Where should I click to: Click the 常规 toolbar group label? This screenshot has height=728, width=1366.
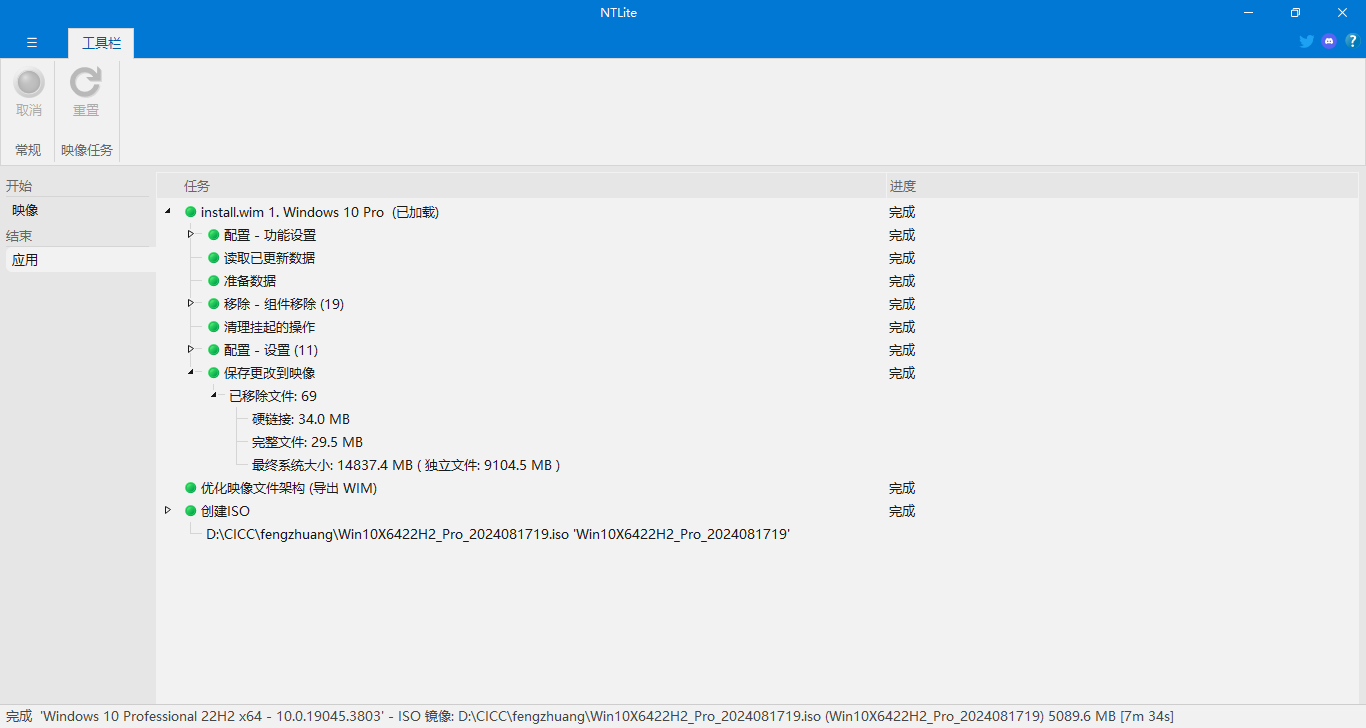(x=28, y=150)
